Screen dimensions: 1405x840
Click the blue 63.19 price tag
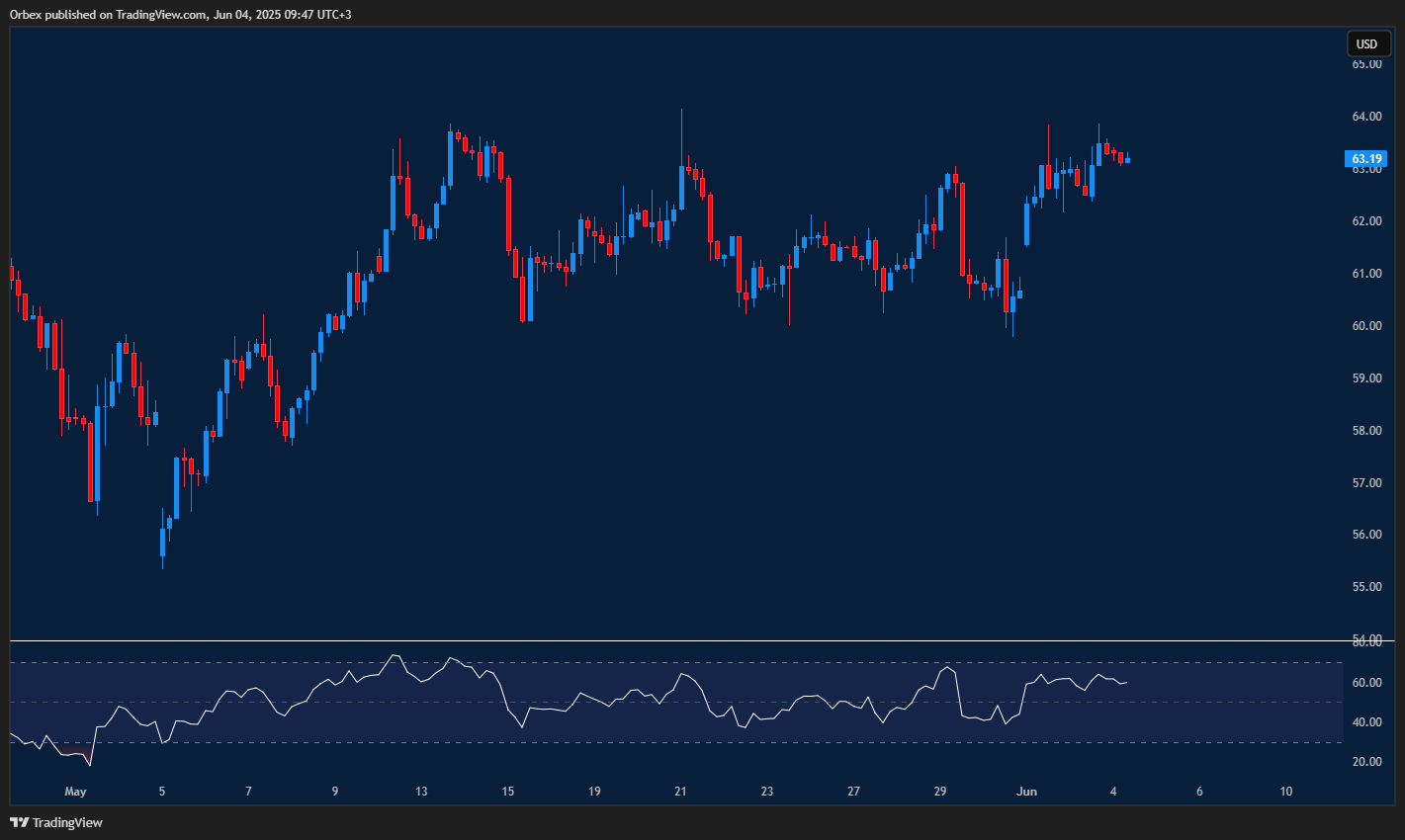point(1366,158)
